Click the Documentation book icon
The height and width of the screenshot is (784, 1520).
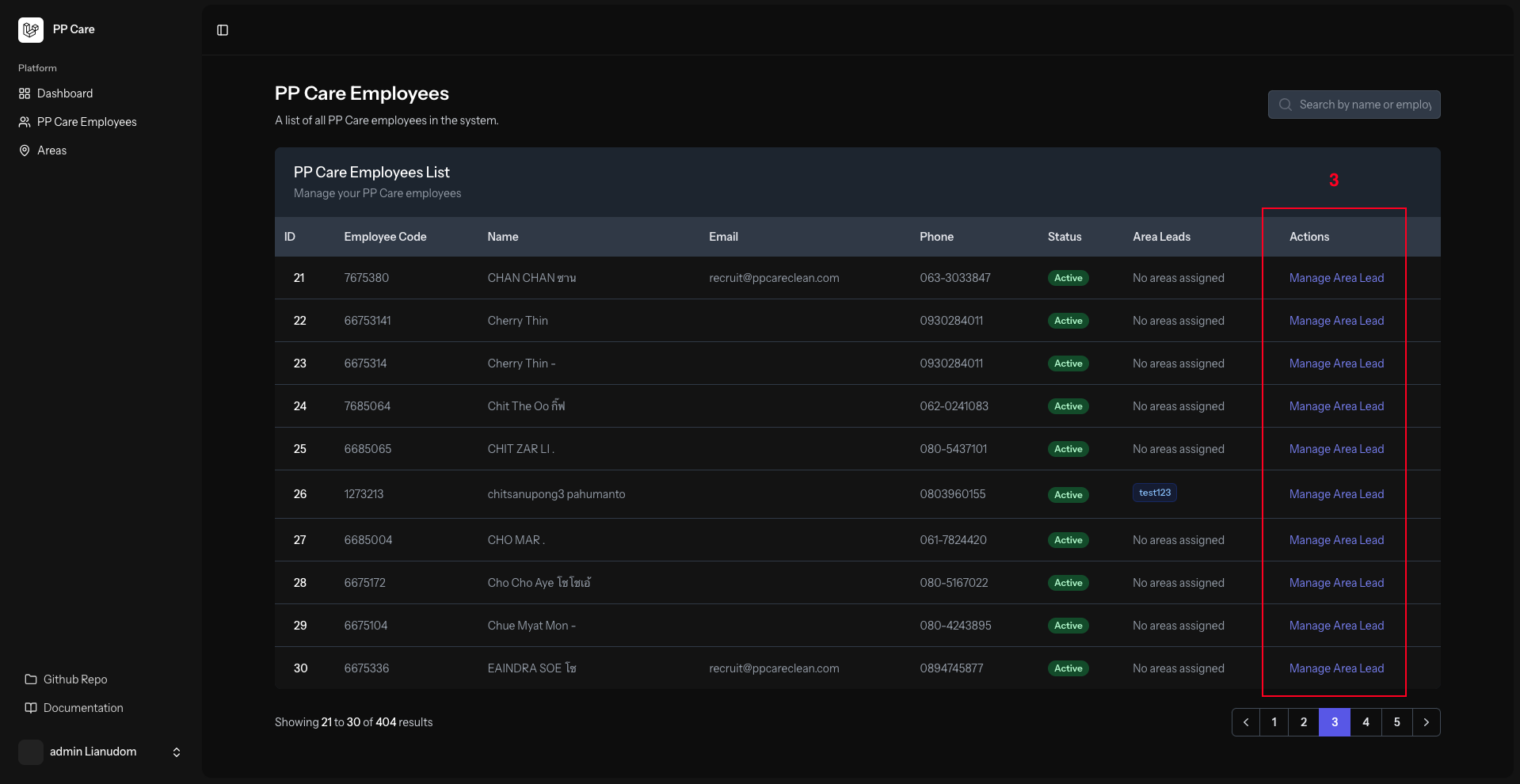pos(31,708)
